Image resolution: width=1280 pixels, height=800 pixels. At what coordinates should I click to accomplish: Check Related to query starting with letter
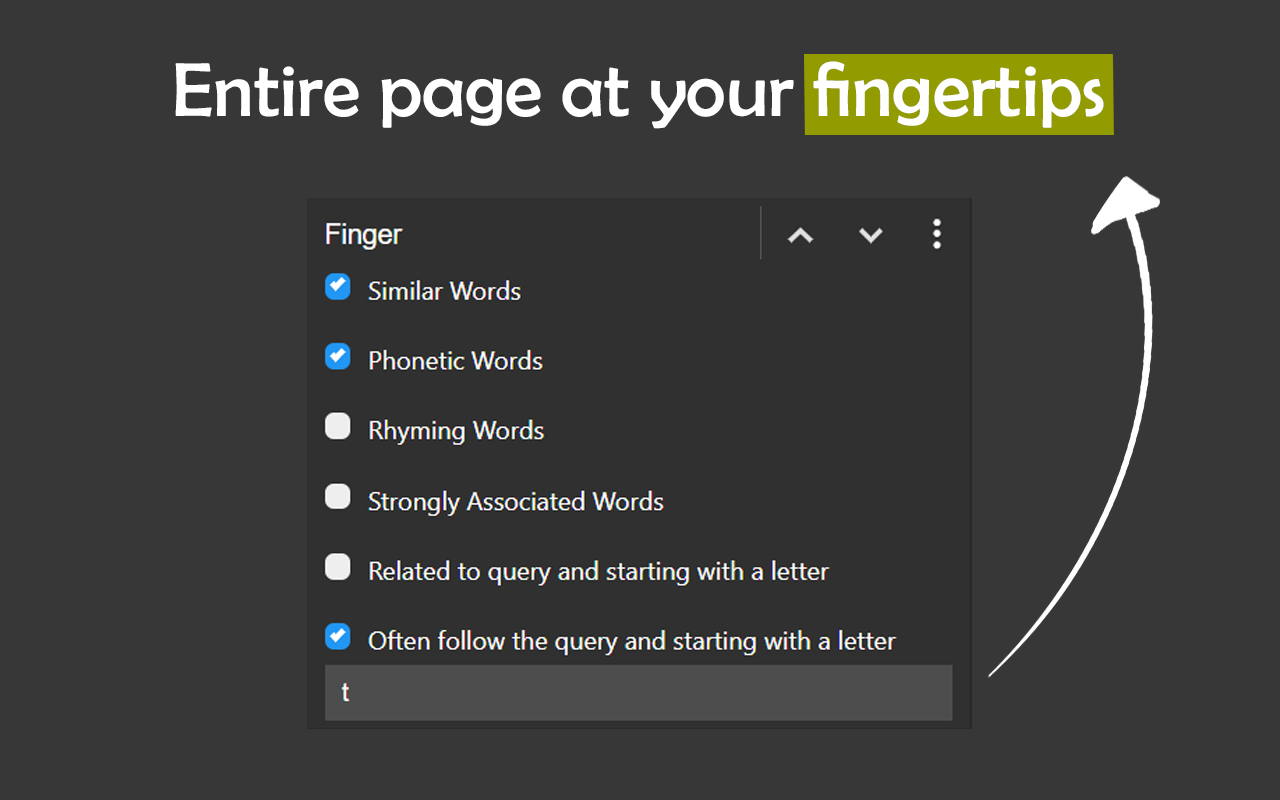338,568
